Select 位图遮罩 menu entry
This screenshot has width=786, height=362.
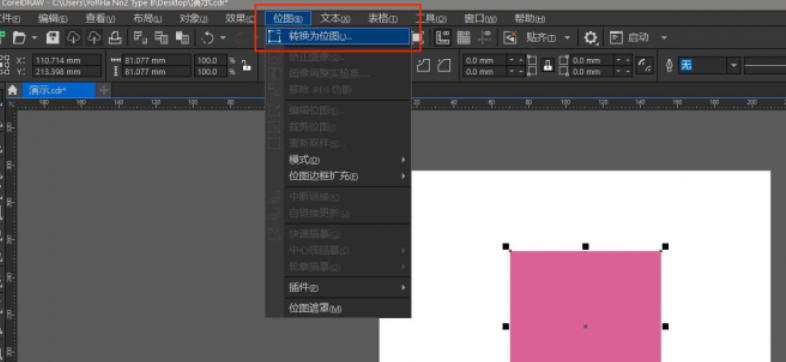(348, 308)
